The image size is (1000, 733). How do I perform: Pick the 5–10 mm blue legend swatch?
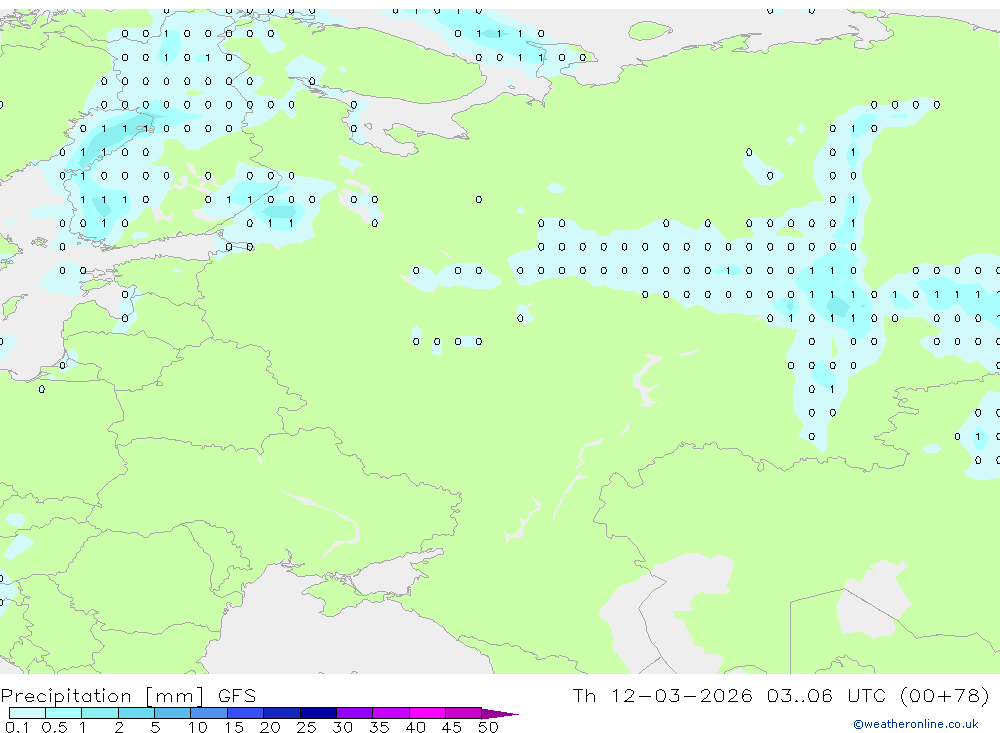(x=172, y=713)
